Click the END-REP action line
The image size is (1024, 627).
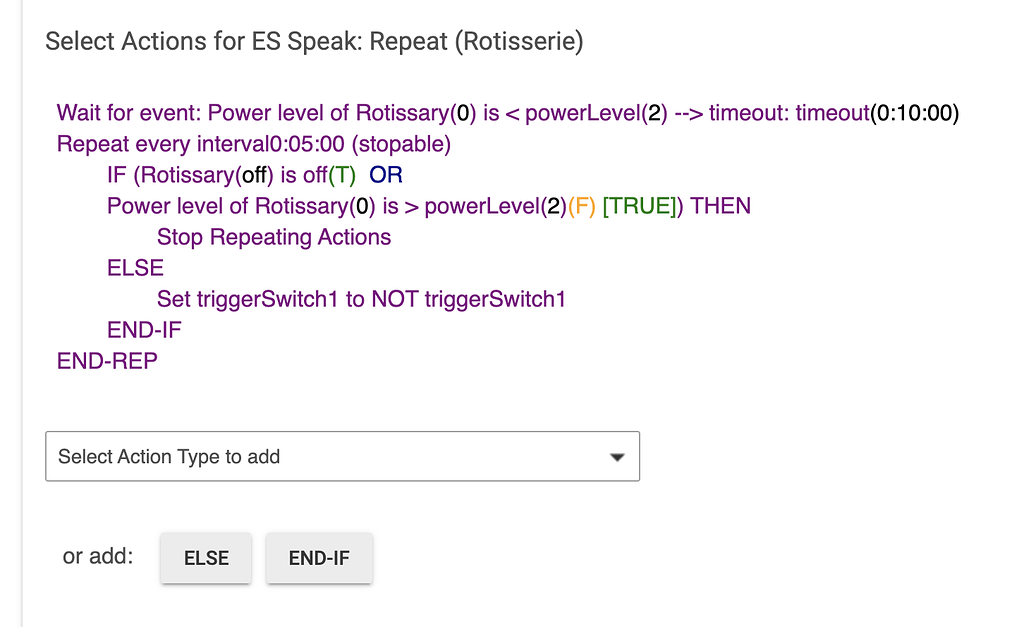click(107, 361)
